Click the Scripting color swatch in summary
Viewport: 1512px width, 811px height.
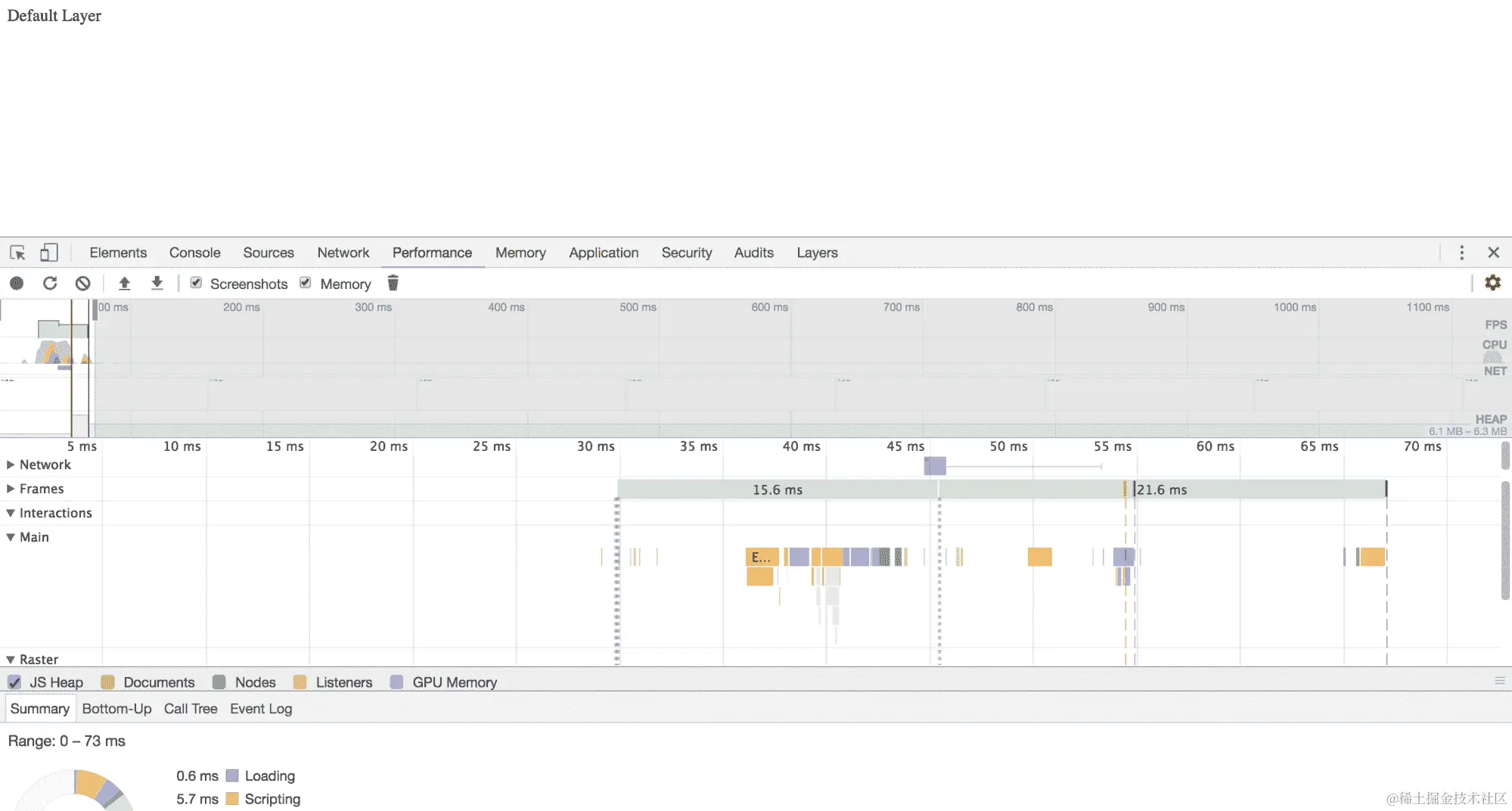pyautogui.click(x=232, y=799)
